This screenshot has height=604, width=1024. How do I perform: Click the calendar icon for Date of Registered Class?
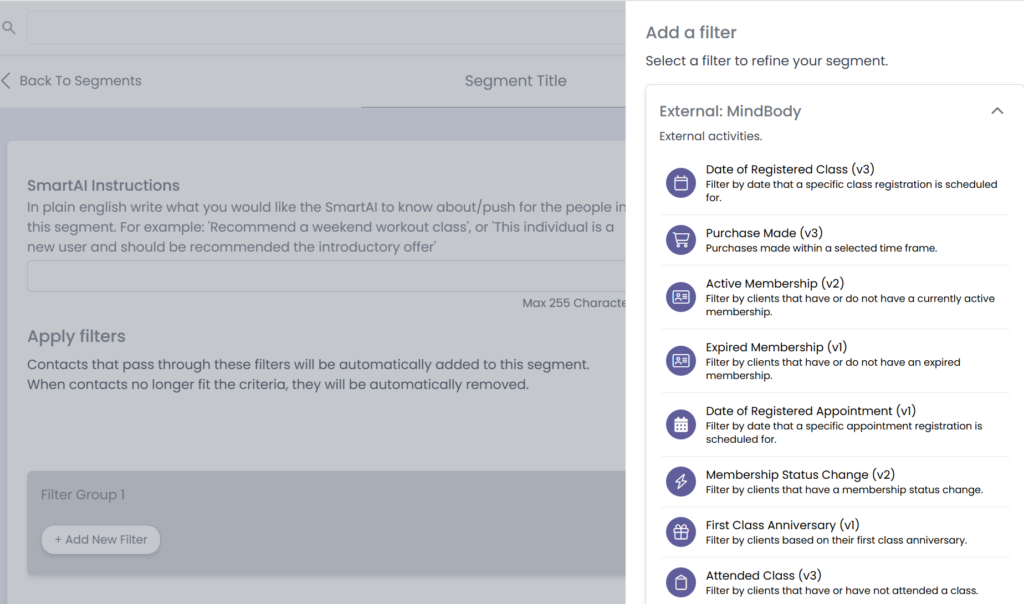(681, 183)
